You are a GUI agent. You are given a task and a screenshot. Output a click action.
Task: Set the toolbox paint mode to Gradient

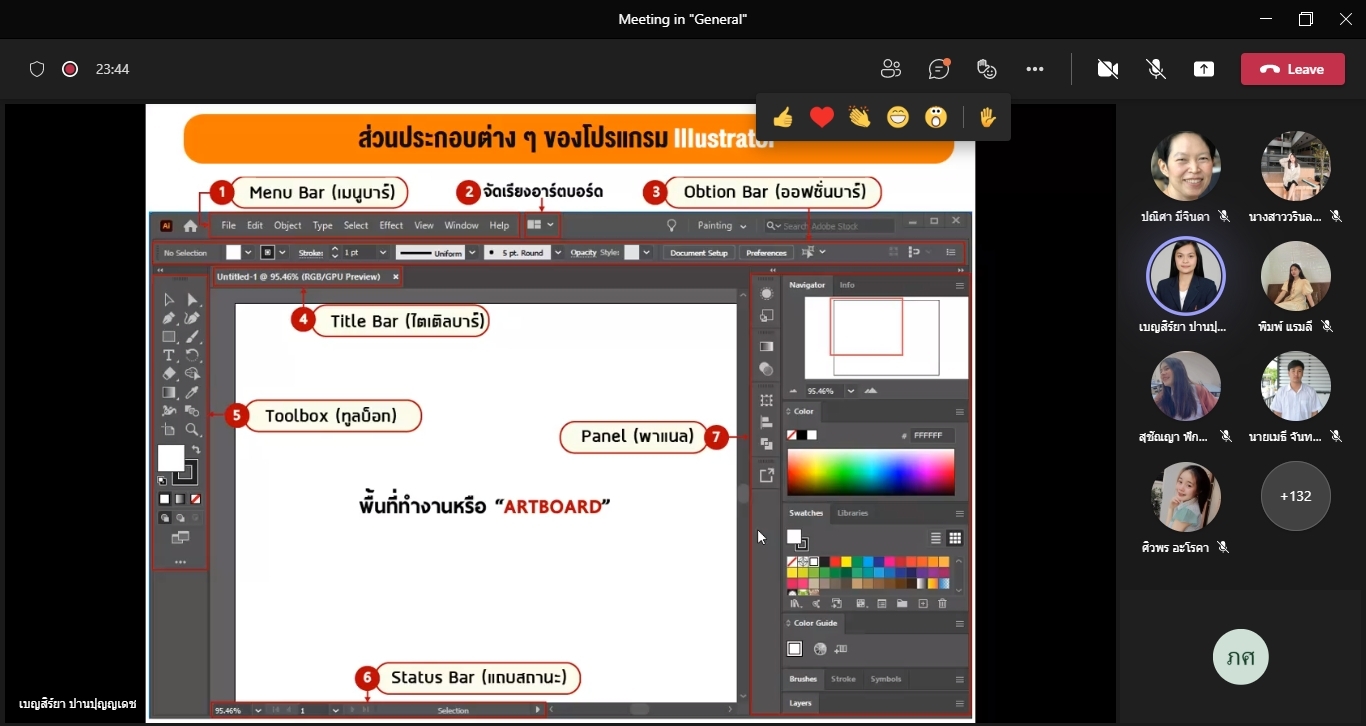pyautogui.click(x=180, y=498)
